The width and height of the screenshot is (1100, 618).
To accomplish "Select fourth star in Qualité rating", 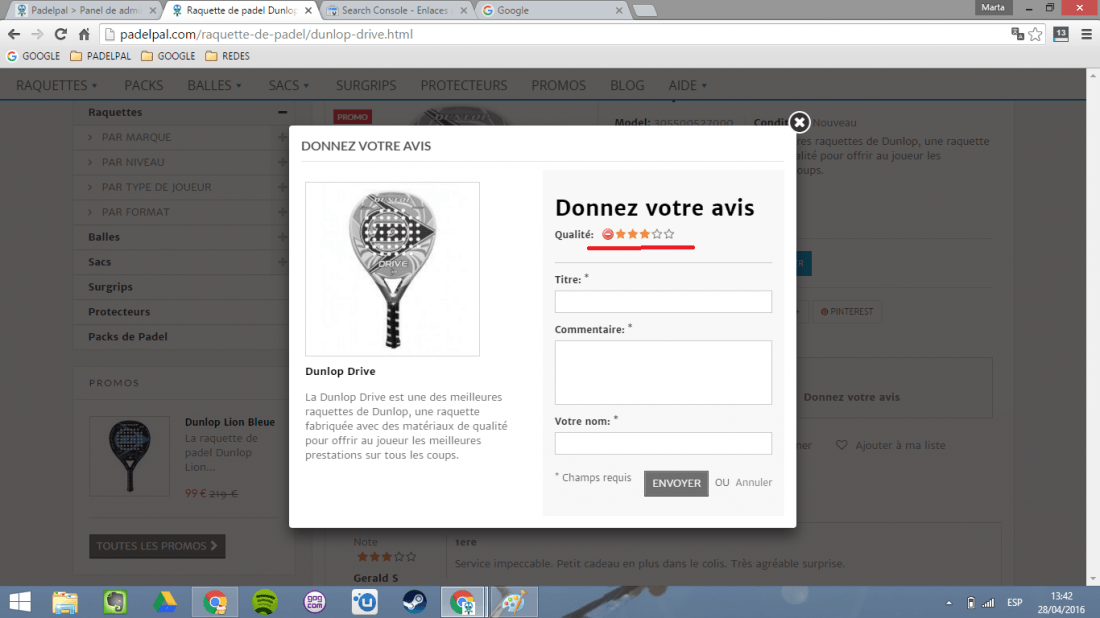I will coord(657,234).
